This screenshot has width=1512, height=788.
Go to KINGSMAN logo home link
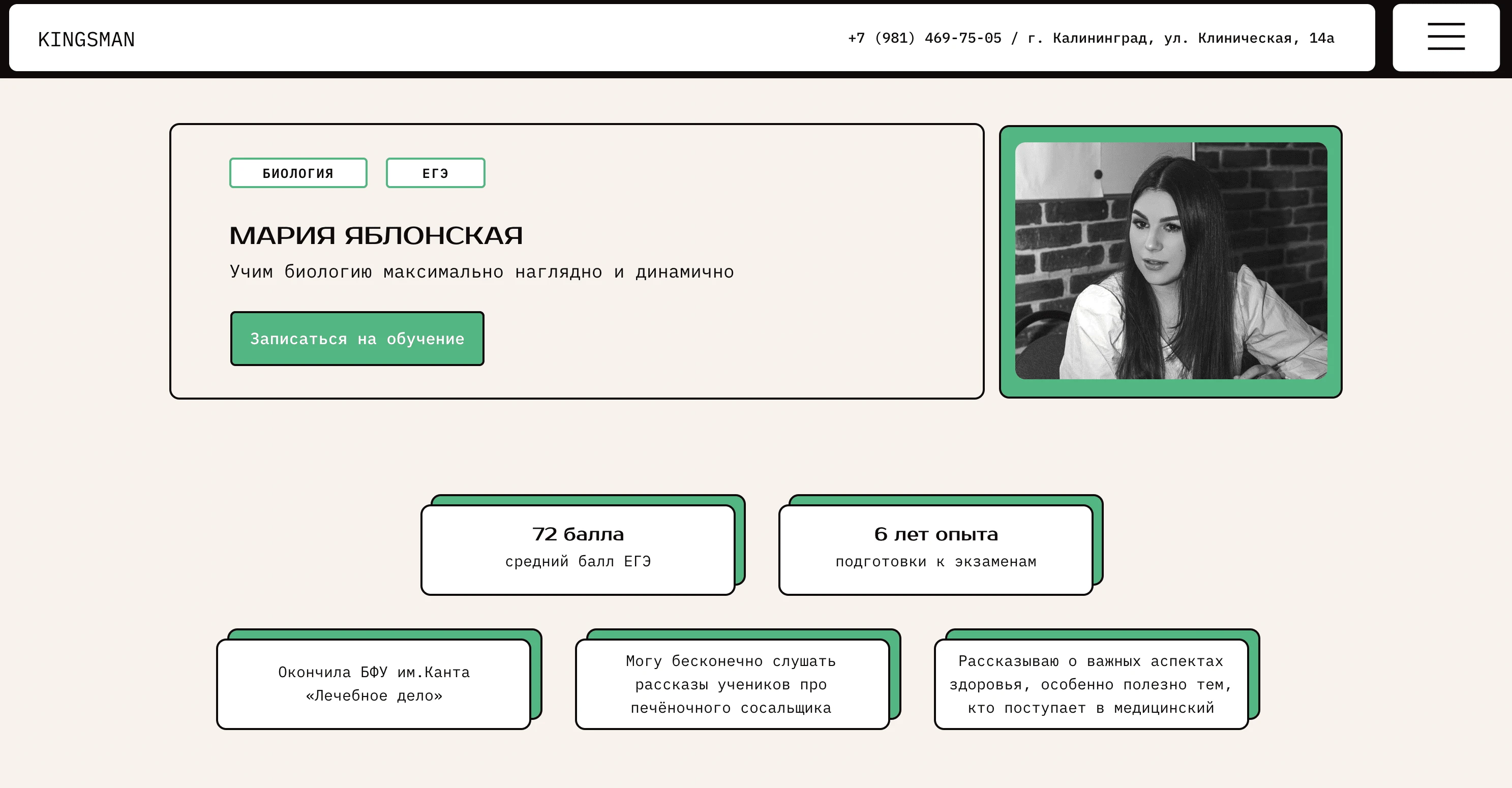(x=86, y=39)
